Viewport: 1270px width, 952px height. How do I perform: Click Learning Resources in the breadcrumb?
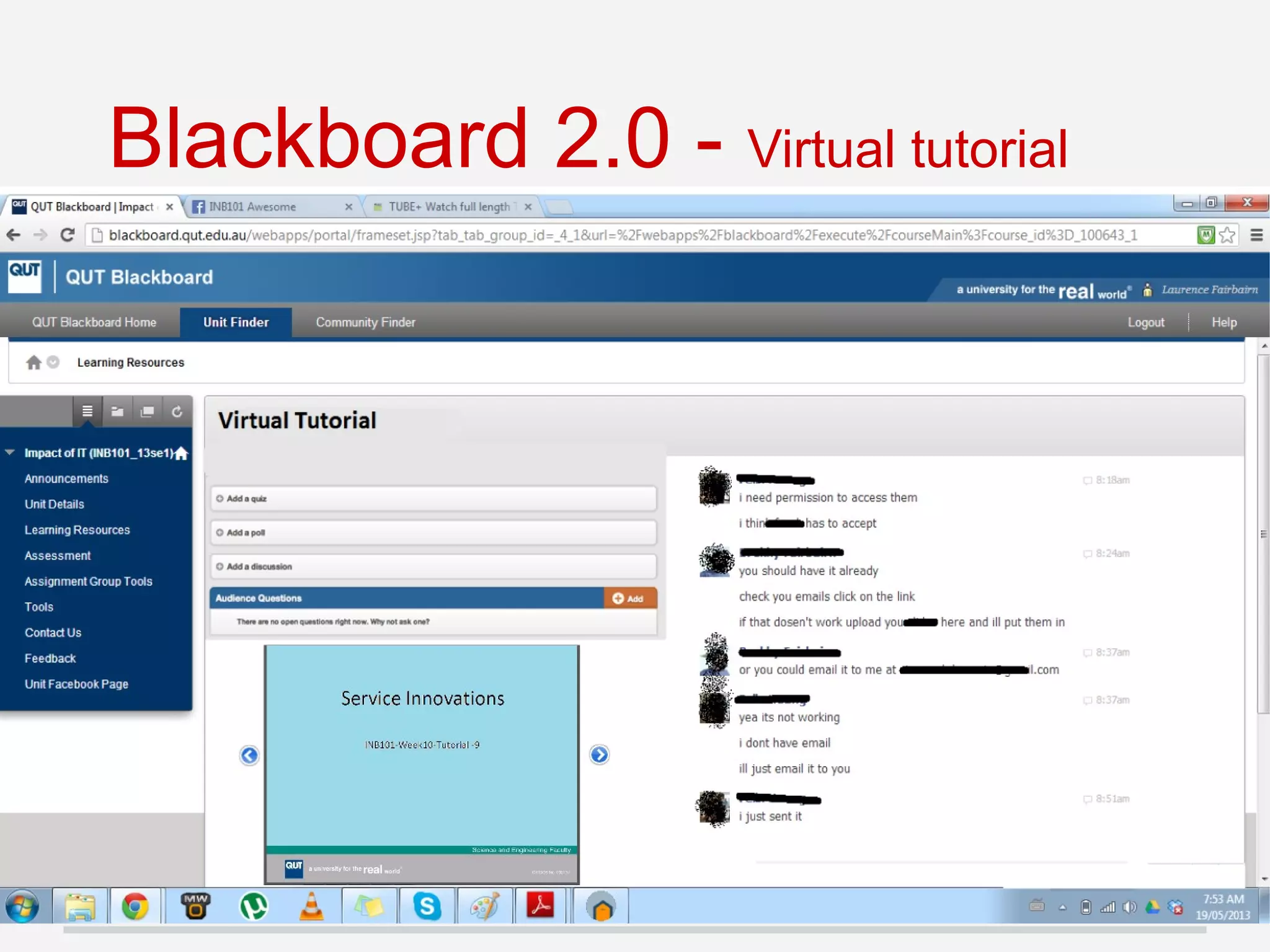point(130,362)
